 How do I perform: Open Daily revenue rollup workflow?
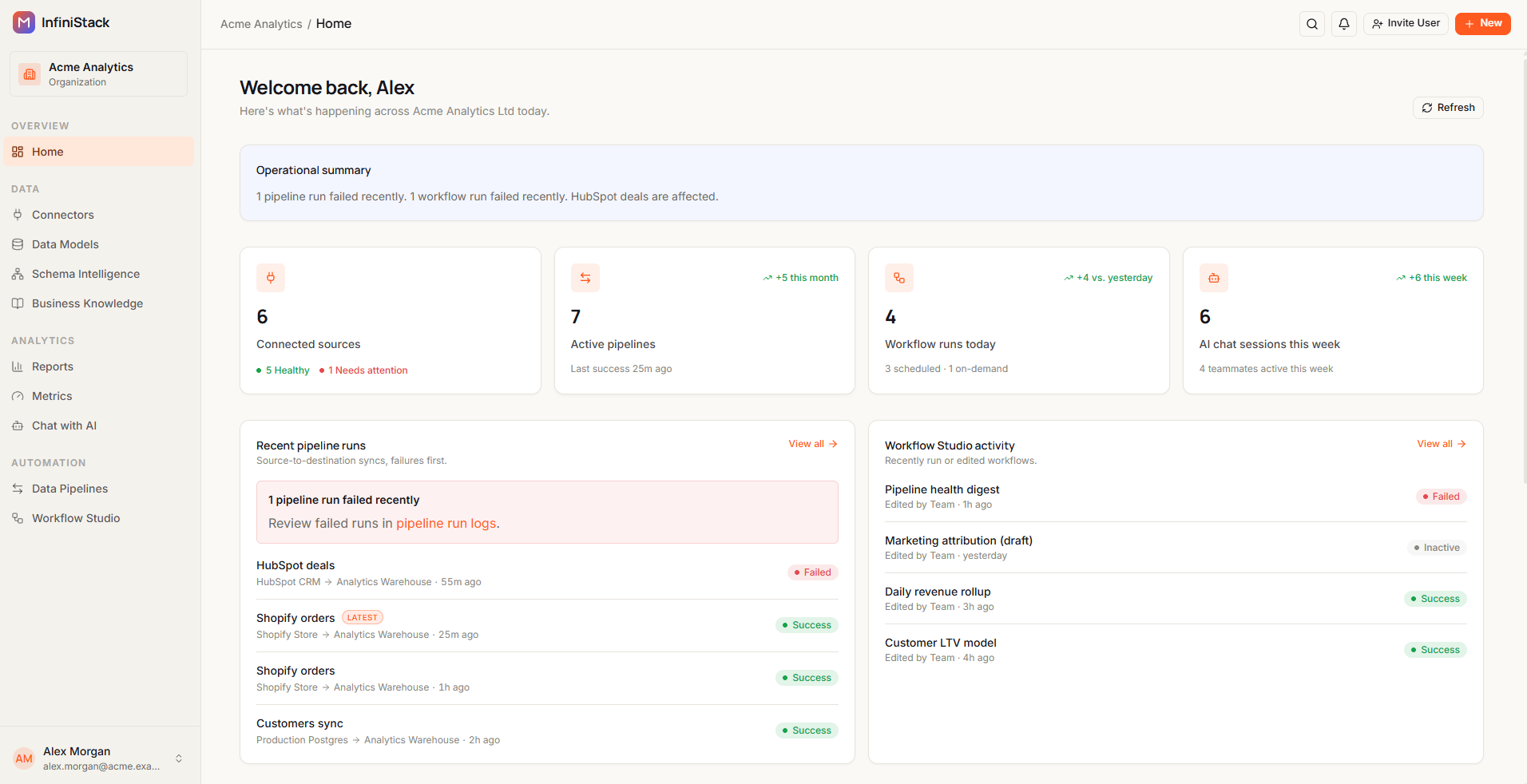tap(1176, 599)
